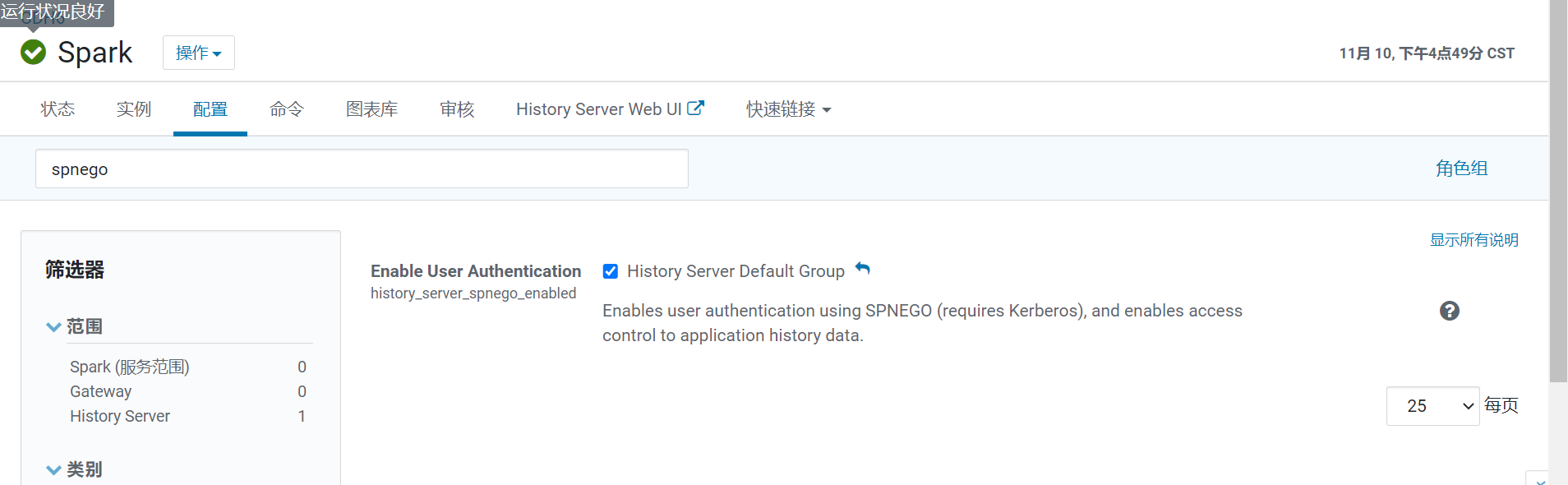Image resolution: width=1568 pixels, height=485 pixels.
Task: Switch to the 实例 tab
Action: pos(134,109)
